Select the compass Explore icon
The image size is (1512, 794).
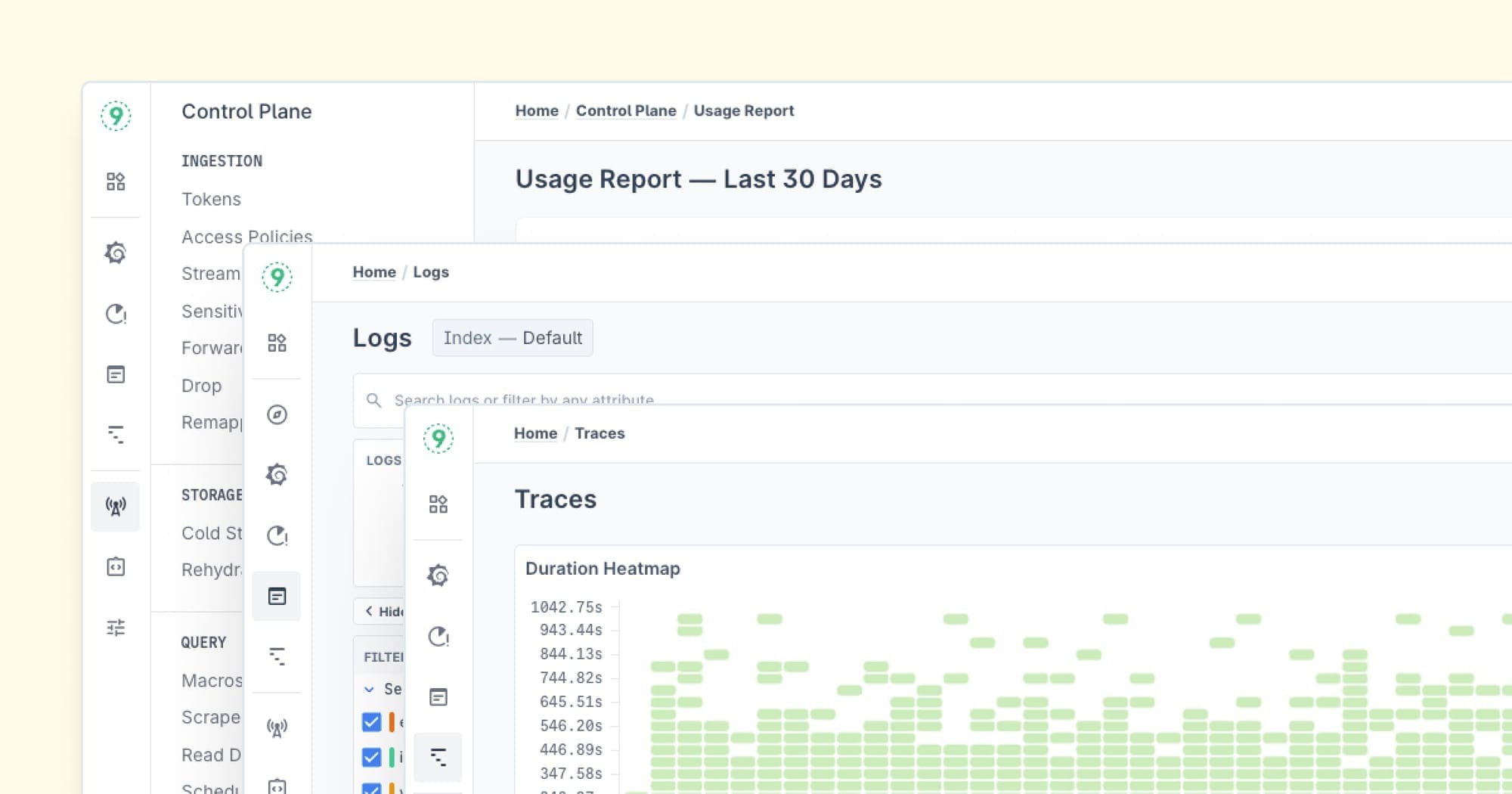click(277, 415)
